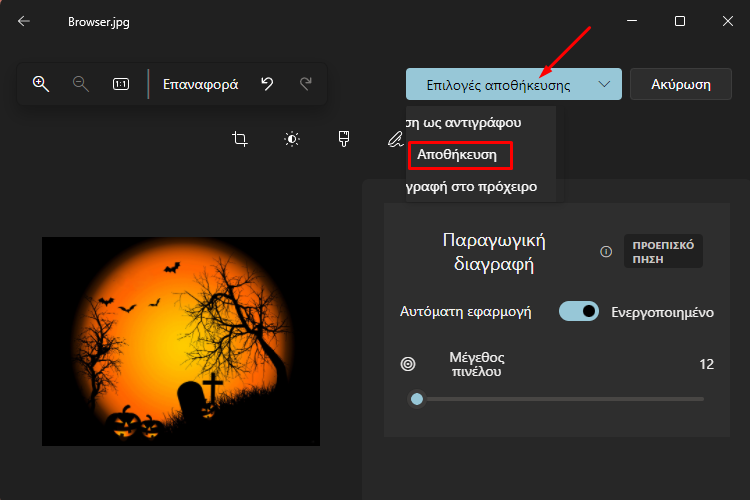Click the brush size value 12

pyautogui.click(x=706, y=364)
